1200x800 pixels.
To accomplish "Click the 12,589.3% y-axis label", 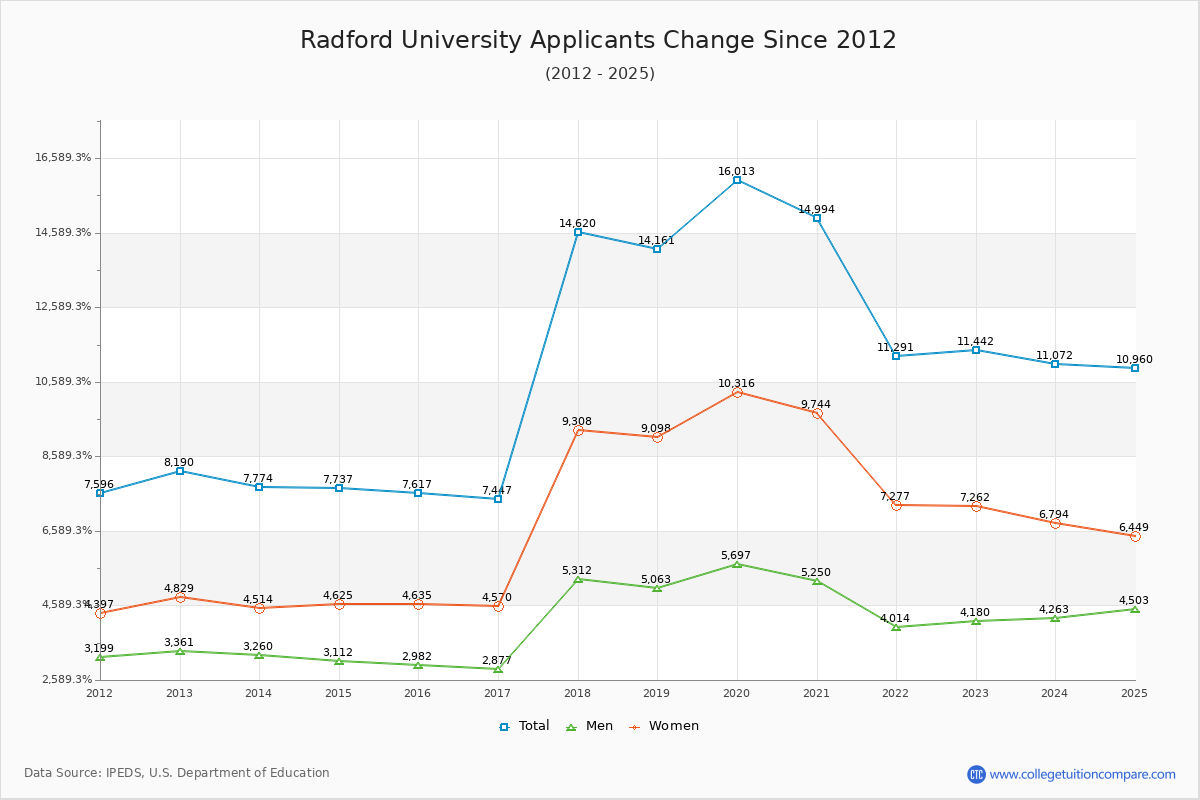I will (x=63, y=307).
